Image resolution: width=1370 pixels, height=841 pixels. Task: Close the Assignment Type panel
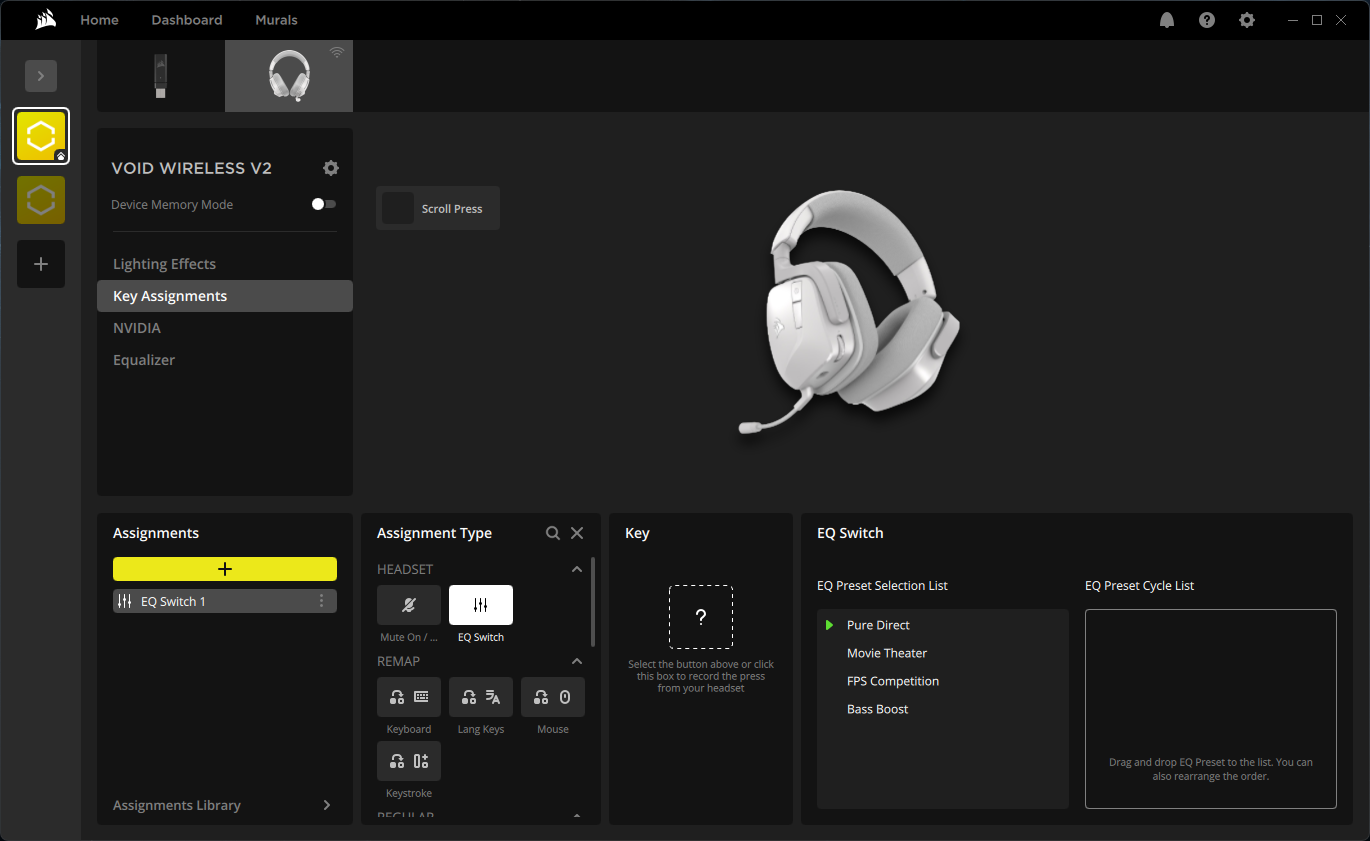tap(577, 533)
